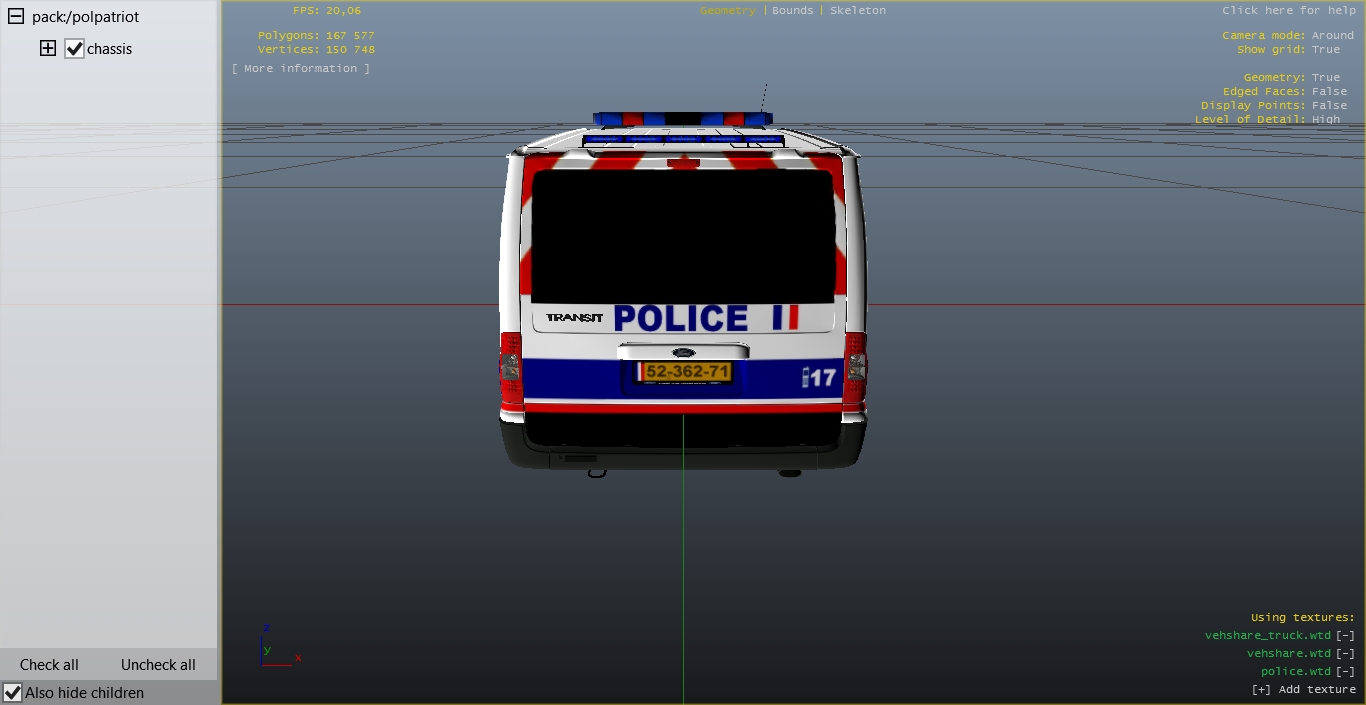Switch to the Geometry view tab

click(x=728, y=11)
